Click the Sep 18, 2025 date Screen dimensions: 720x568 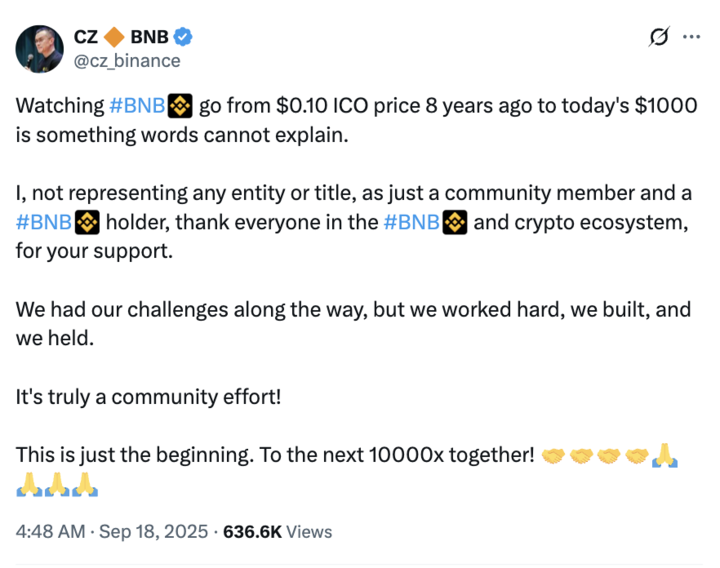click(x=153, y=532)
